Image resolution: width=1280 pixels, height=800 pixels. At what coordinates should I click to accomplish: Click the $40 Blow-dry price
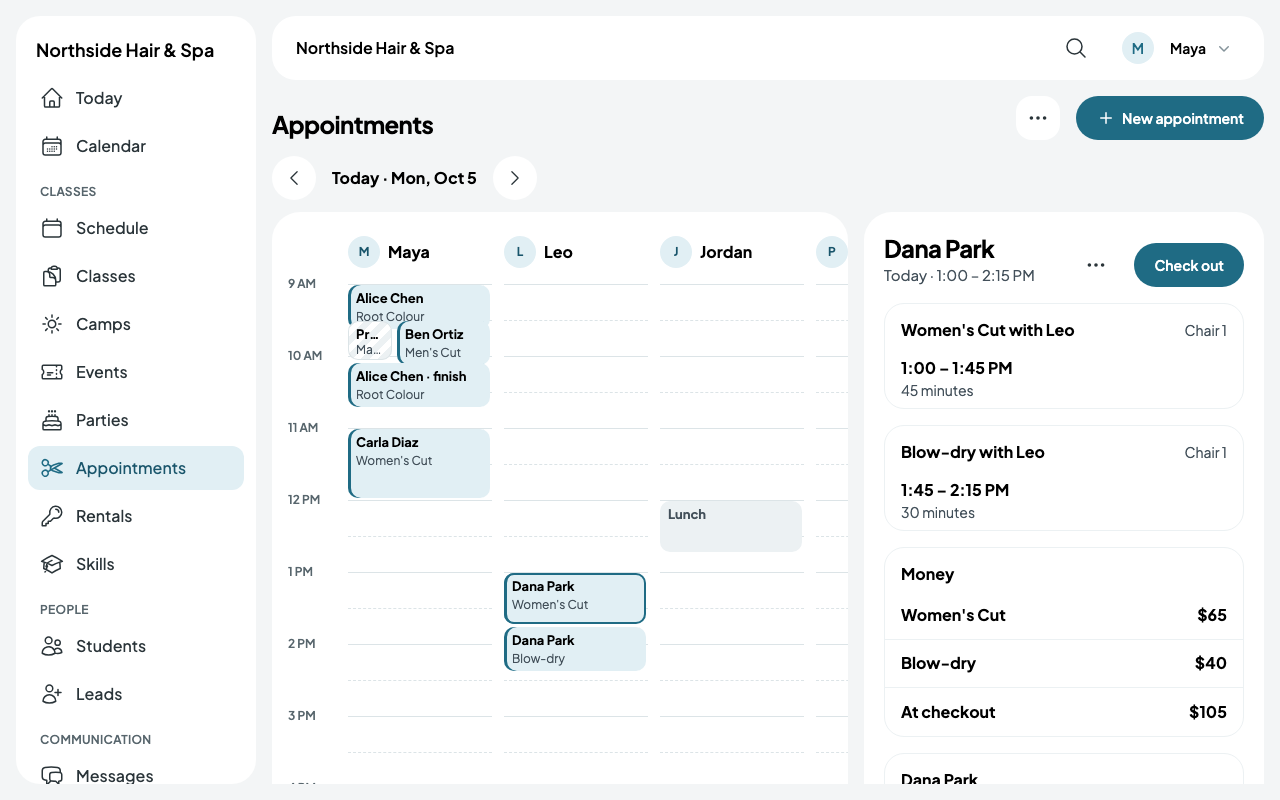[1211, 663]
